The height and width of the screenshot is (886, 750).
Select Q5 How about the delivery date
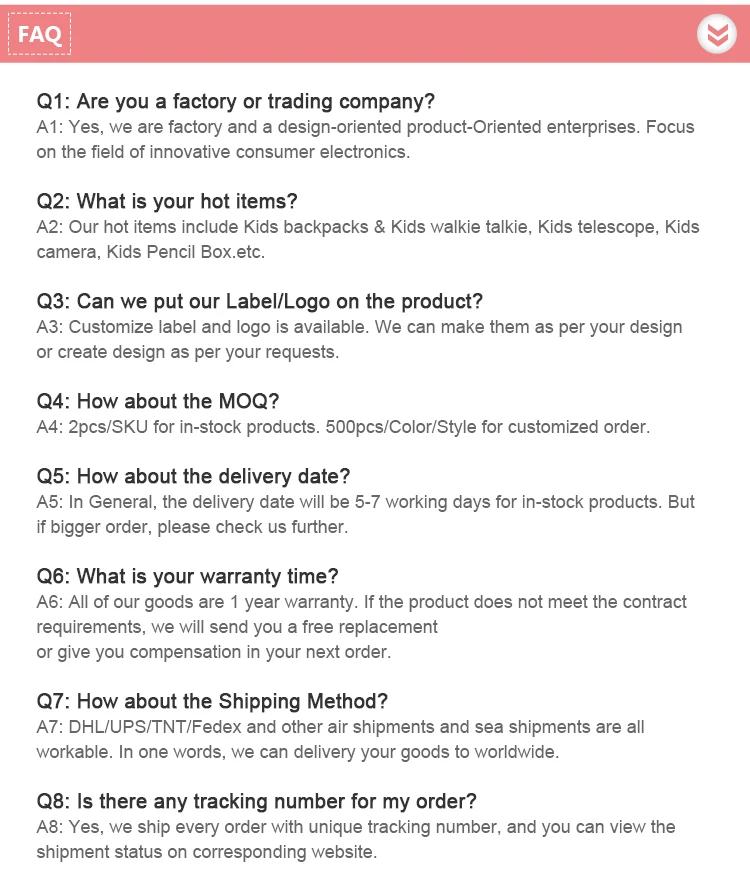point(193,476)
